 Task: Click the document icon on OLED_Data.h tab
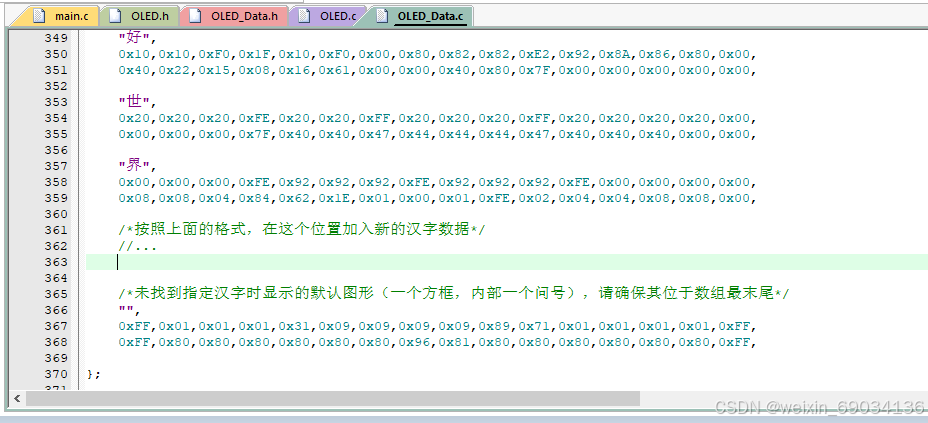pyautogui.click(x=195, y=16)
